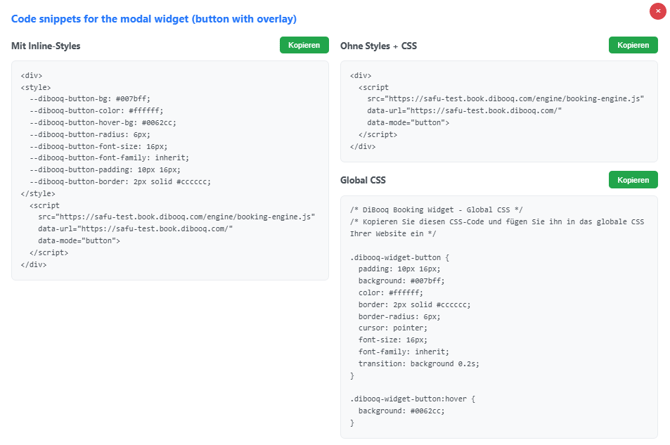Image resolution: width=670 pixels, height=445 pixels.
Task: Click the --dibooq-button-bg: #007bff line
Action: [x=90, y=99]
